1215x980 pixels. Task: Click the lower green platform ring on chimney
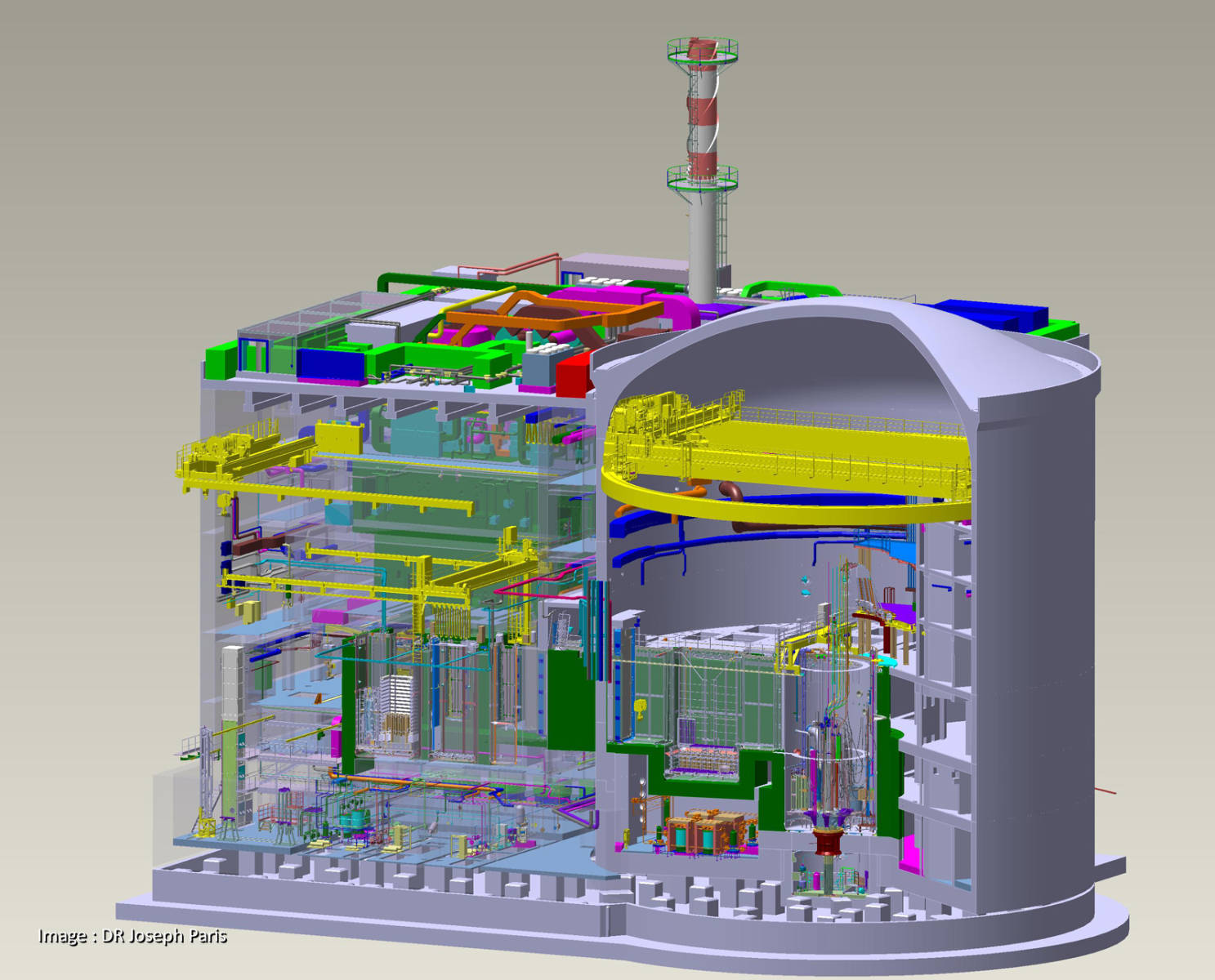(703, 177)
